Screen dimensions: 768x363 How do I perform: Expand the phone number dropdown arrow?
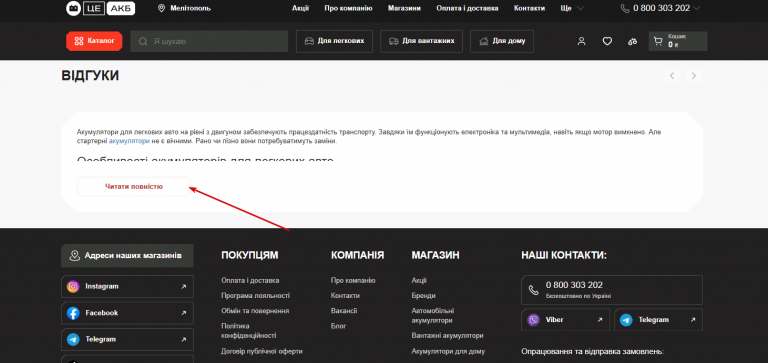pos(697,8)
